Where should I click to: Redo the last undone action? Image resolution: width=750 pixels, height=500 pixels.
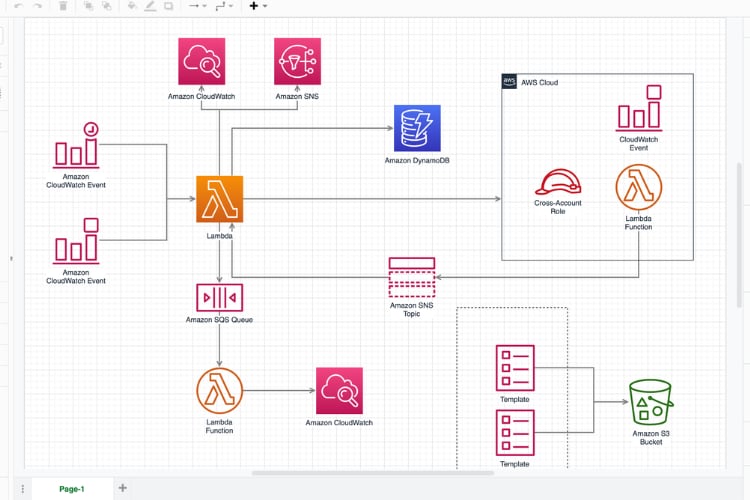[x=37, y=6]
